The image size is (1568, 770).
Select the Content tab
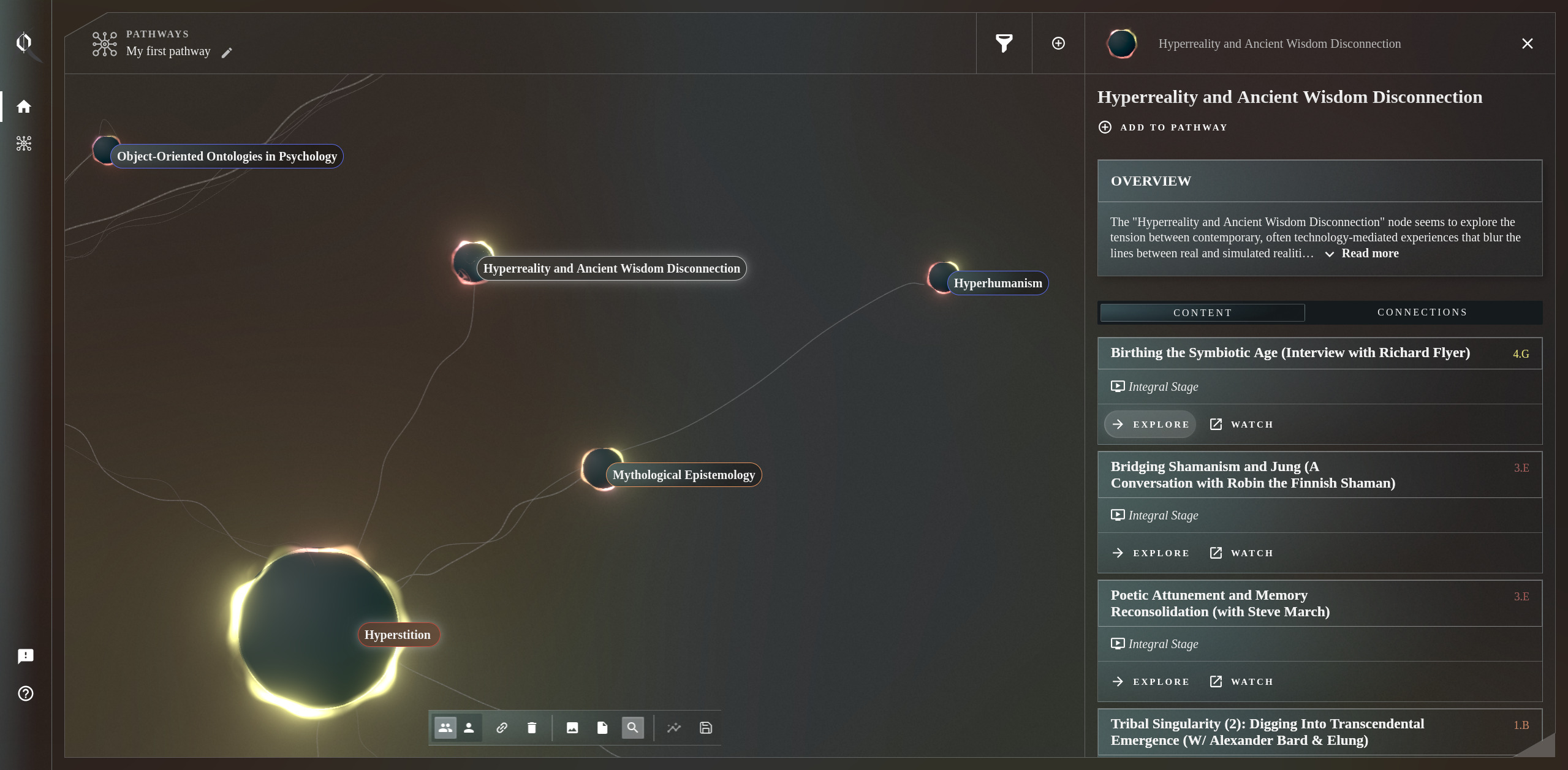click(1202, 312)
